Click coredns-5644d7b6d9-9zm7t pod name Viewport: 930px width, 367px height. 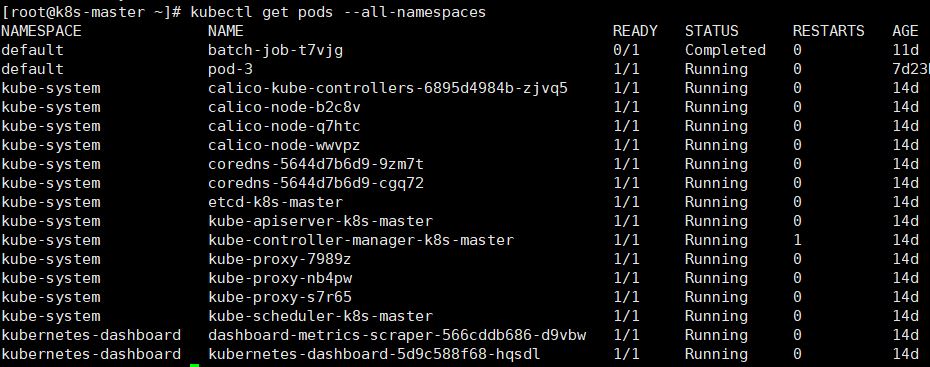pyautogui.click(x=316, y=164)
